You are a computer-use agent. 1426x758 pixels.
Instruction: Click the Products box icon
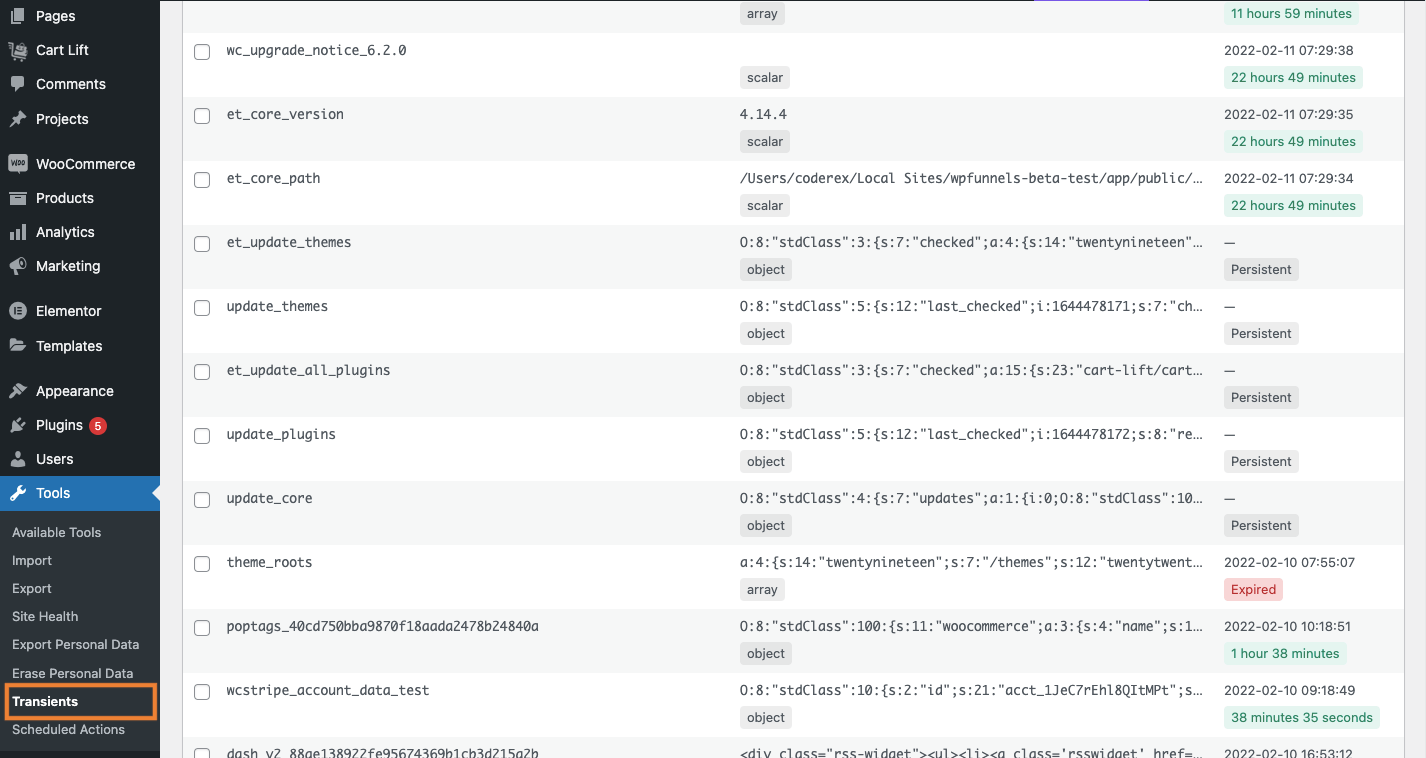click(18, 198)
